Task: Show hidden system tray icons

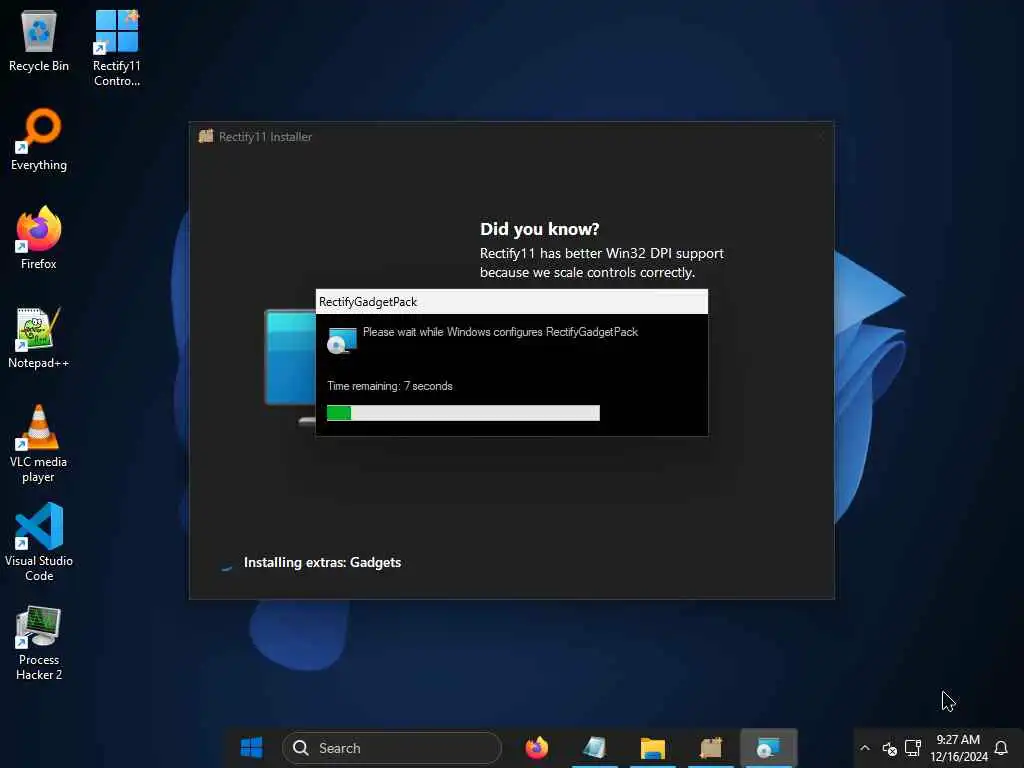Action: pos(865,748)
